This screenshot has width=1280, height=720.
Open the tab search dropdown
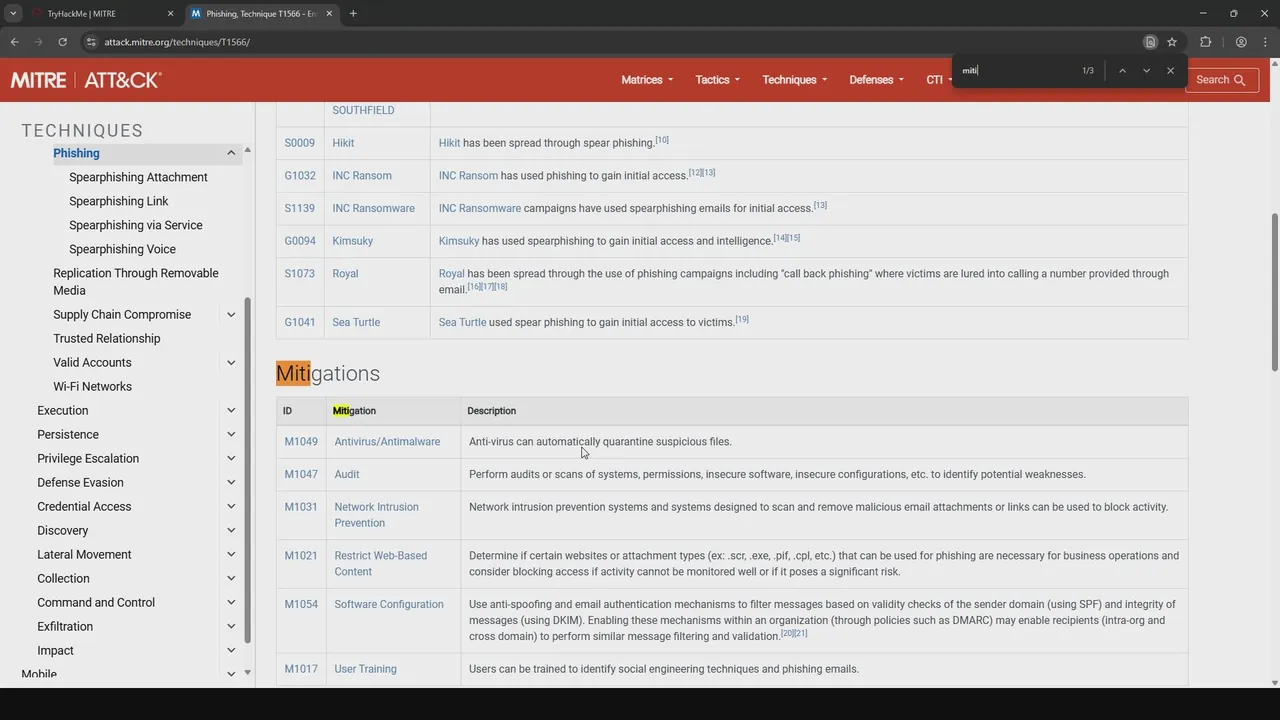coord(13,14)
